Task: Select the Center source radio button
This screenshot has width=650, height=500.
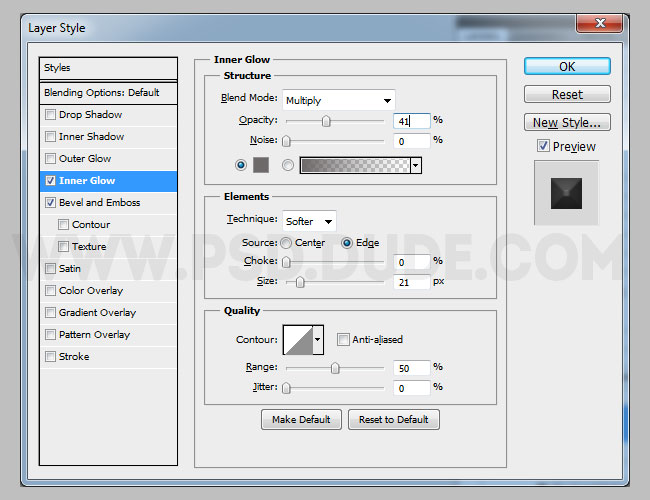Action: [287, 243]
